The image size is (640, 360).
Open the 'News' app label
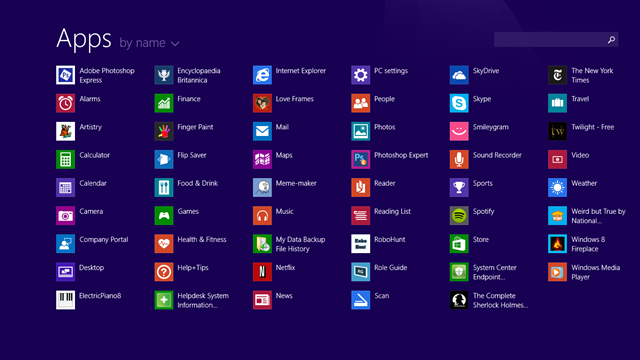coord(284,296)
